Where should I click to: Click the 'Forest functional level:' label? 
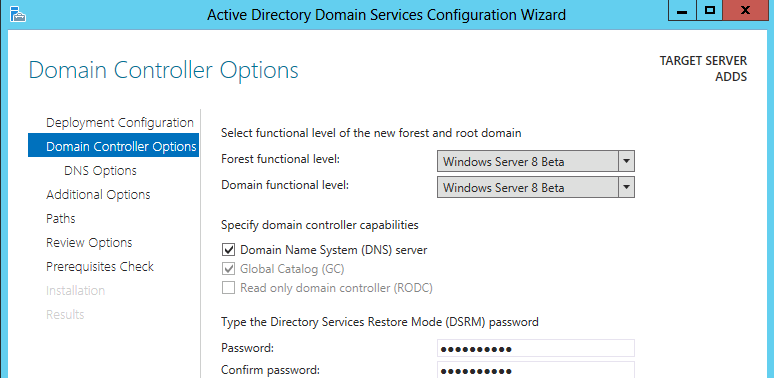tap(280, 159)
